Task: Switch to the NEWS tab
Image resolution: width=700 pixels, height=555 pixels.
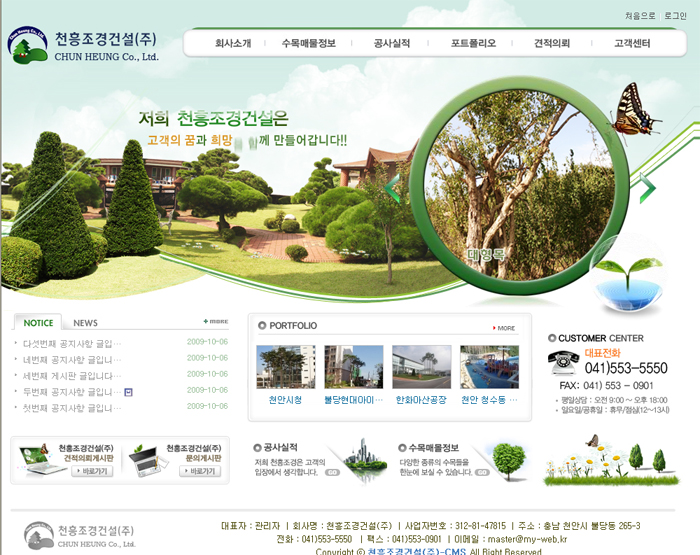Action: (85, 323)
